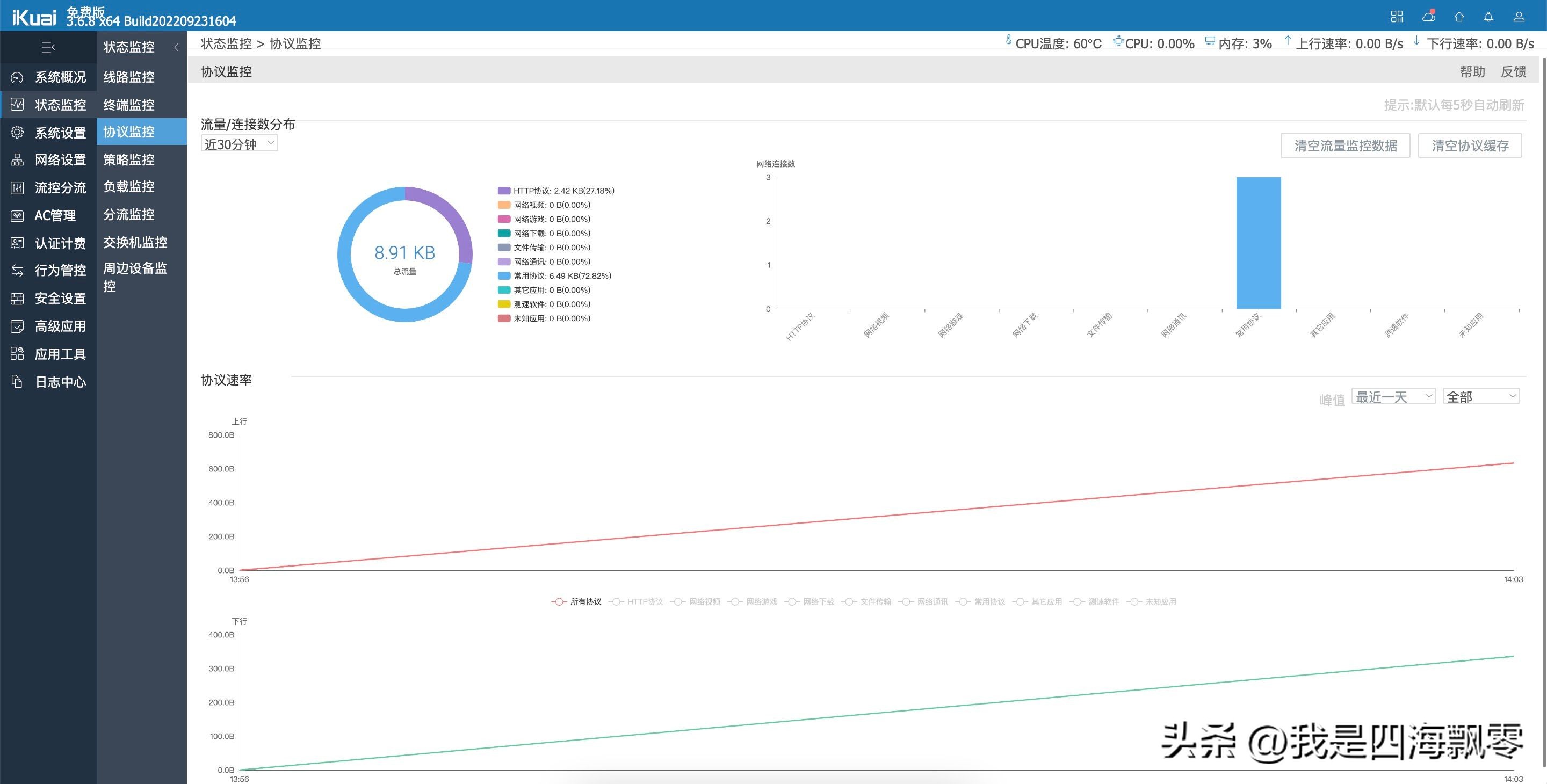Click the 清空协议缓存 button

coord(1470,146)
